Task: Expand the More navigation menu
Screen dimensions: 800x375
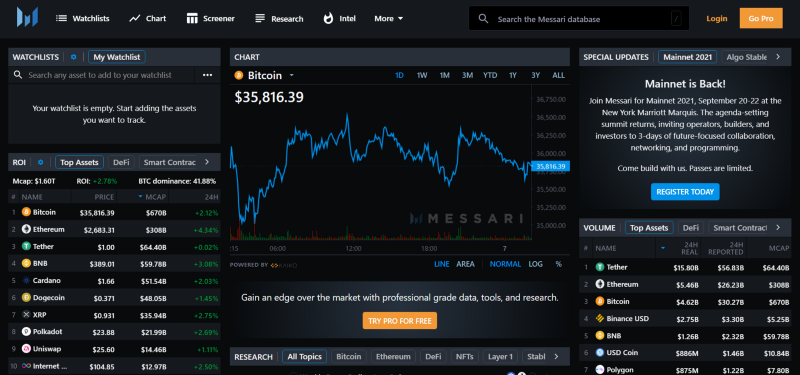Action: [x=389, y=18]
